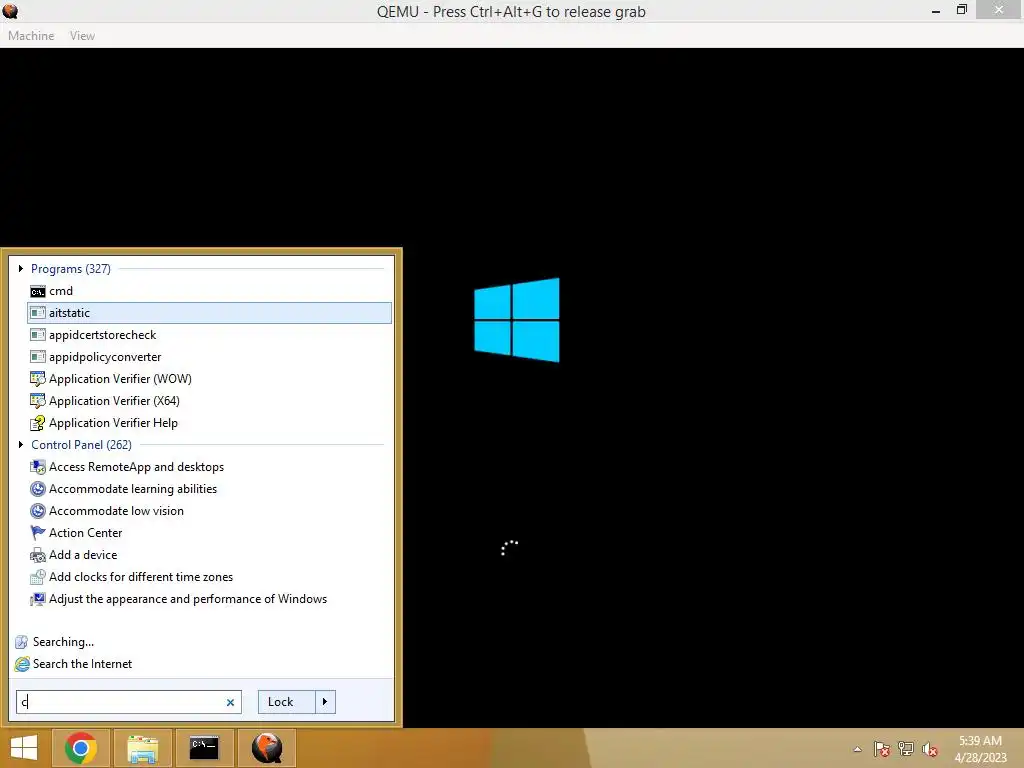Open Application Verifier (X64) icon
Viewport: 1024px width, 768px height.
pyautogui.click(x=38, y=401)
